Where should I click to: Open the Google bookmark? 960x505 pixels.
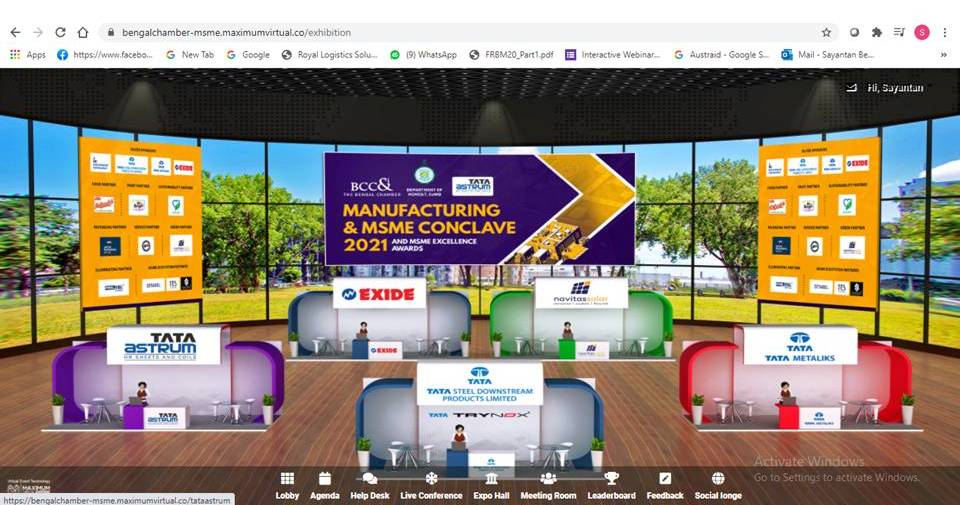coord(248,54)
